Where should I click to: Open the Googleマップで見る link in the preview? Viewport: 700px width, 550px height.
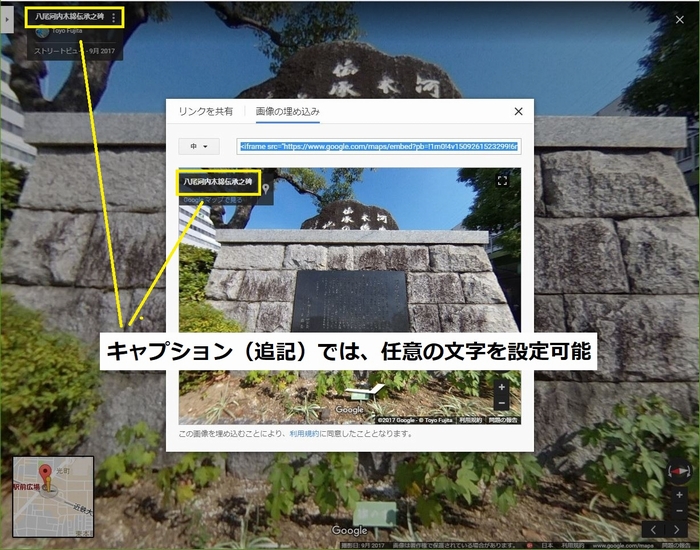point(212,200)
